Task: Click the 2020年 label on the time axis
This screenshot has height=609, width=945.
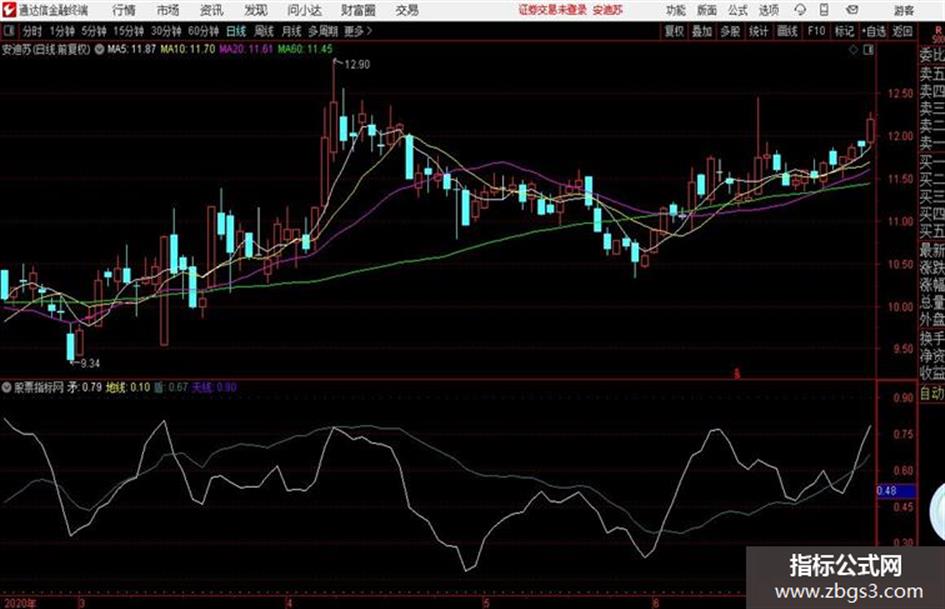Action: pyautogui.click(x=20, y=603)
